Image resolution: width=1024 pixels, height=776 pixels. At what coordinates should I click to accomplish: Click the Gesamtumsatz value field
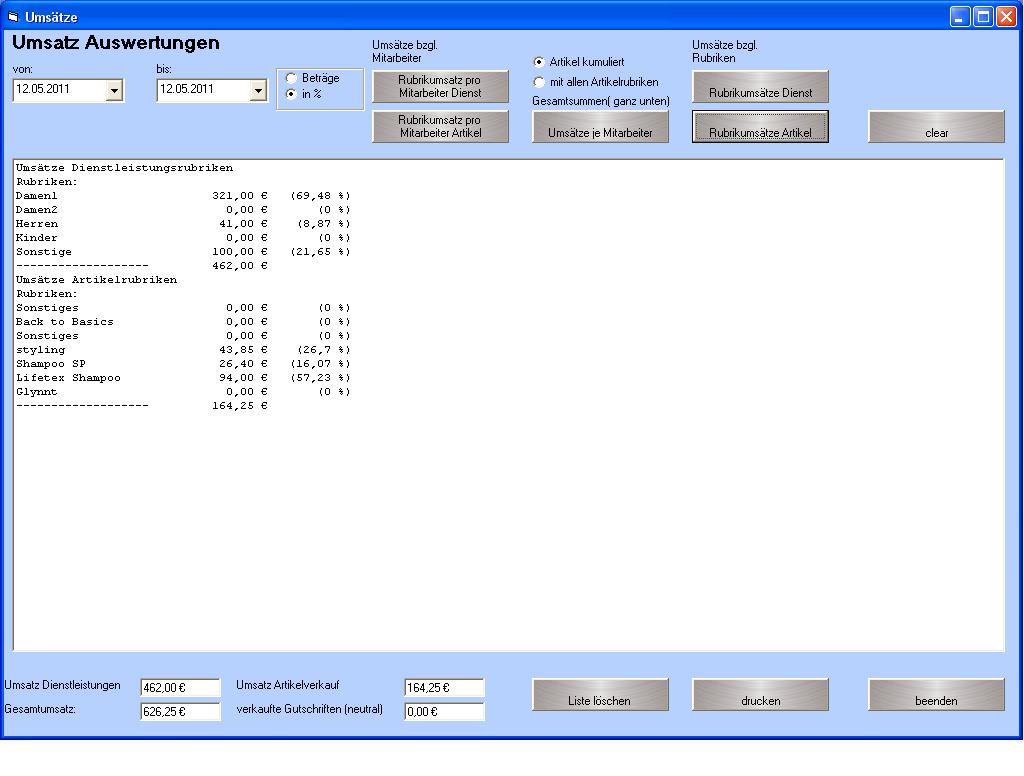[x=180, y=712]
